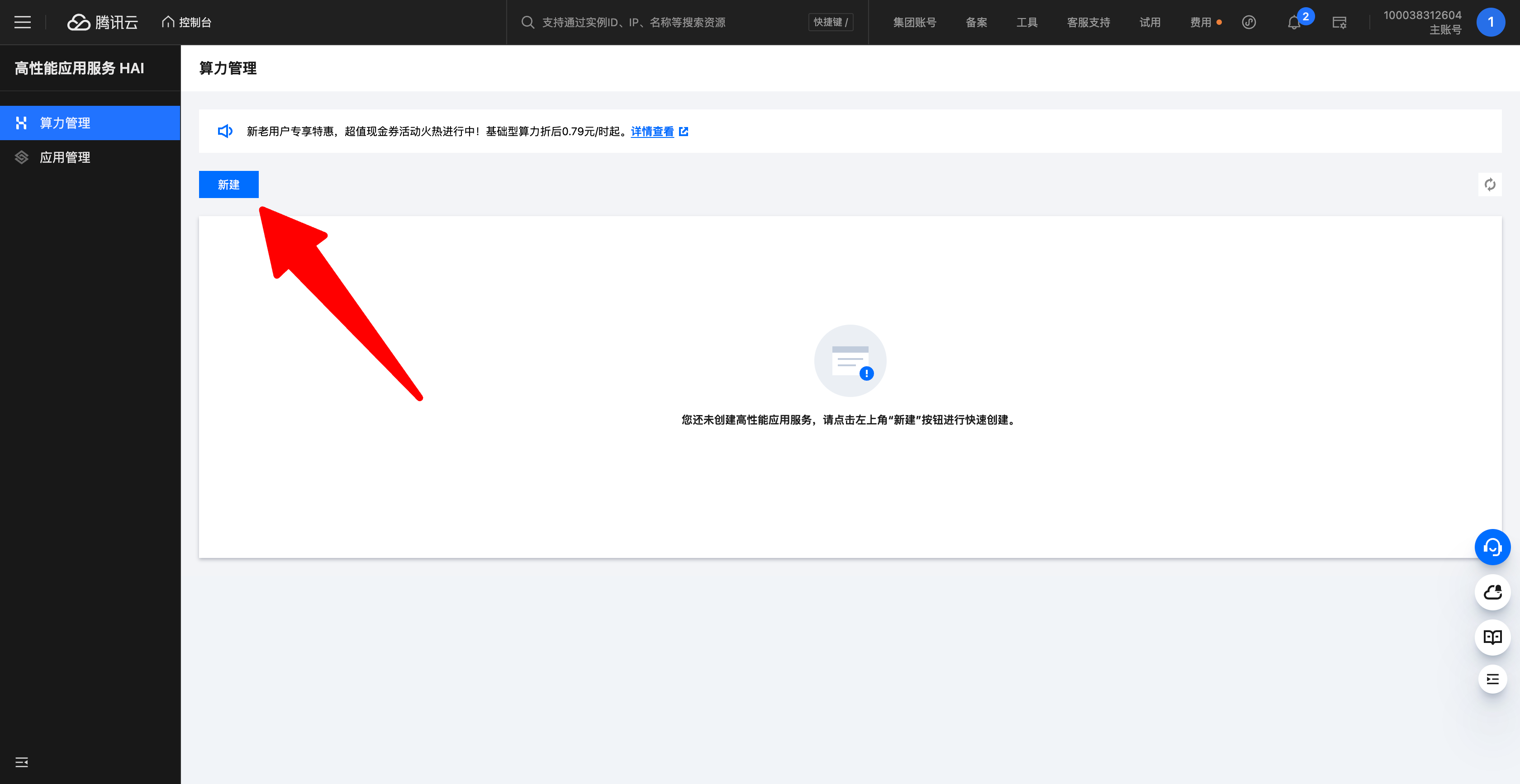Click the Tencent Cloud logo
The height and width of the screenshot is (784, 1520).
point(103,23)
